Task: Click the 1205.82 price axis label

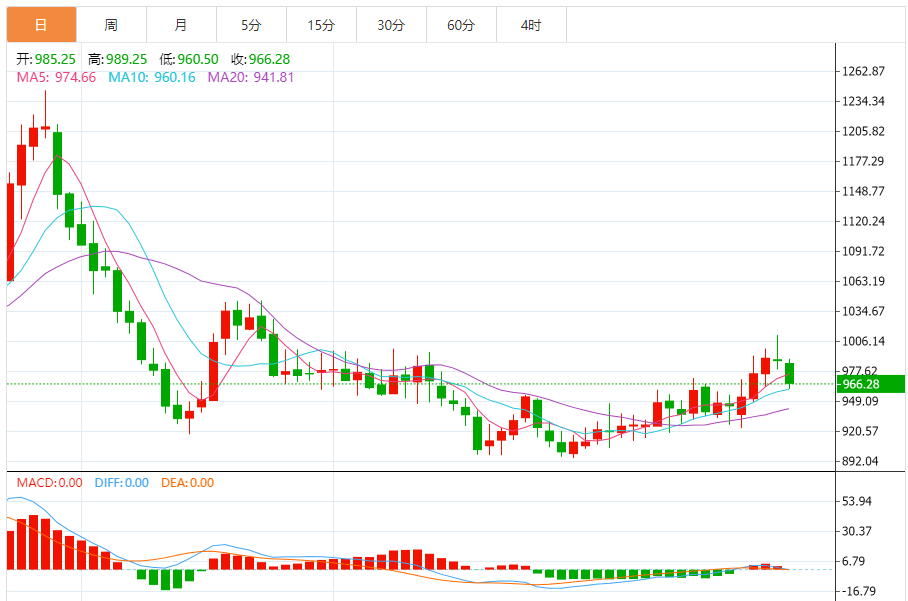Action: point(863,131)
